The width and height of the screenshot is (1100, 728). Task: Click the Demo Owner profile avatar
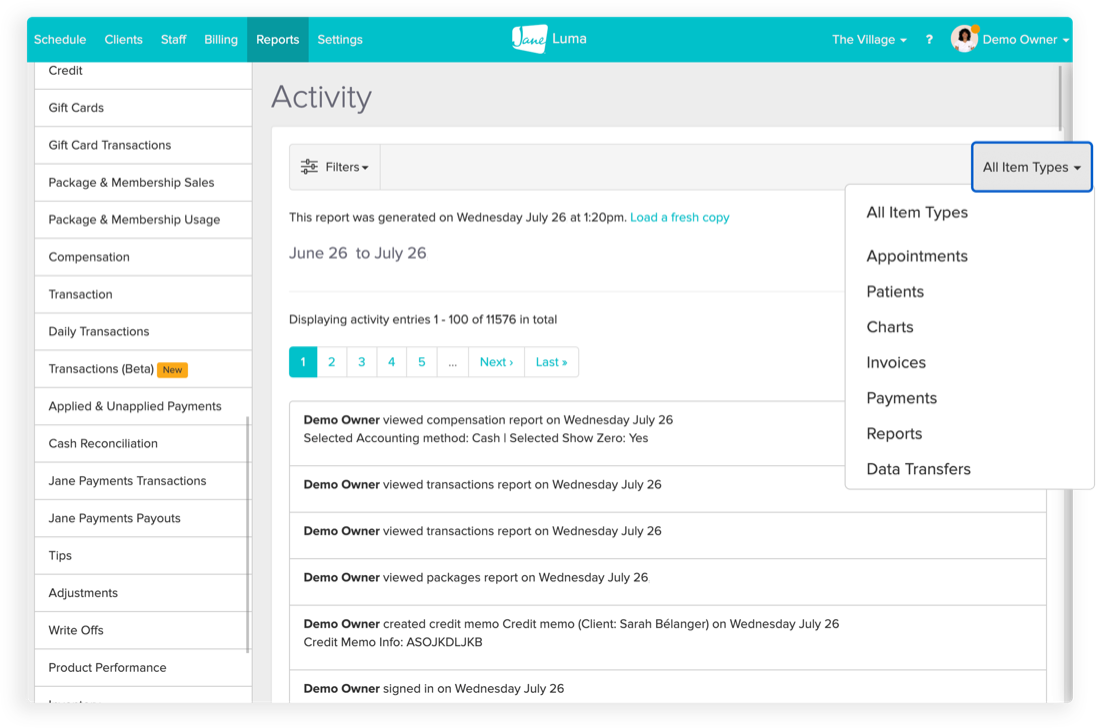(x=964, y=39)
